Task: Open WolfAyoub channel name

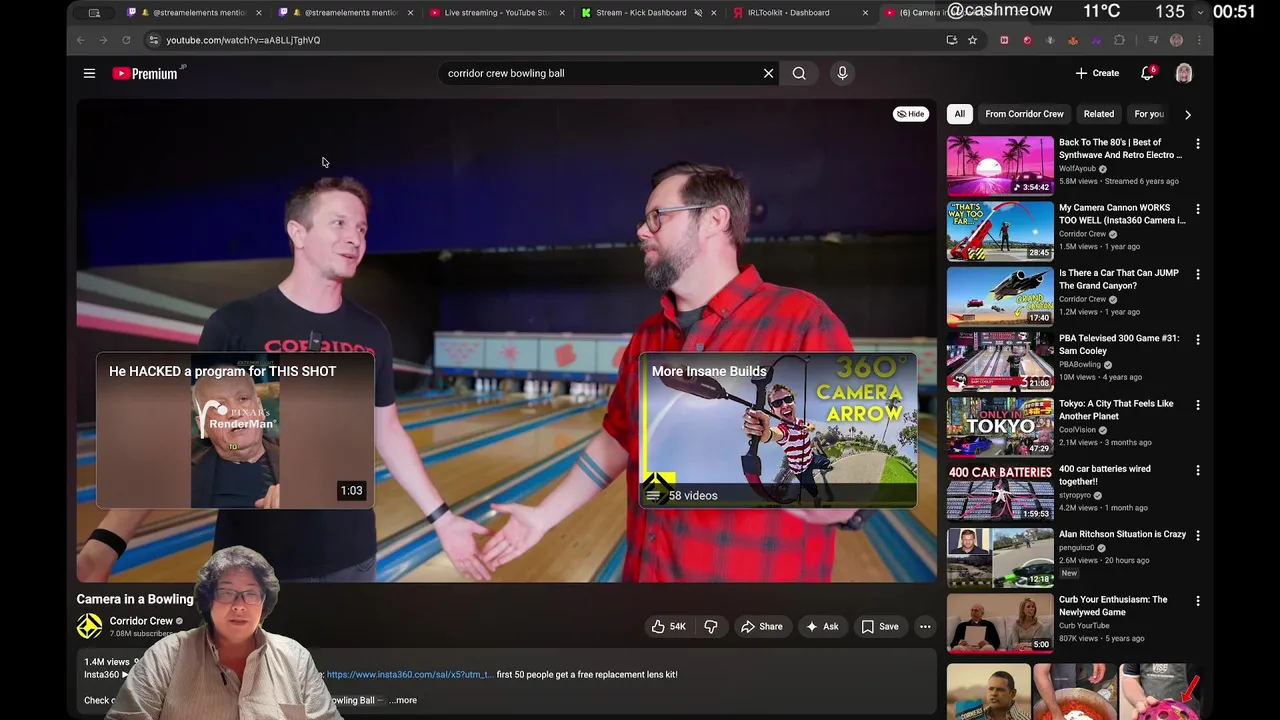Action: tap(1078, 169)
